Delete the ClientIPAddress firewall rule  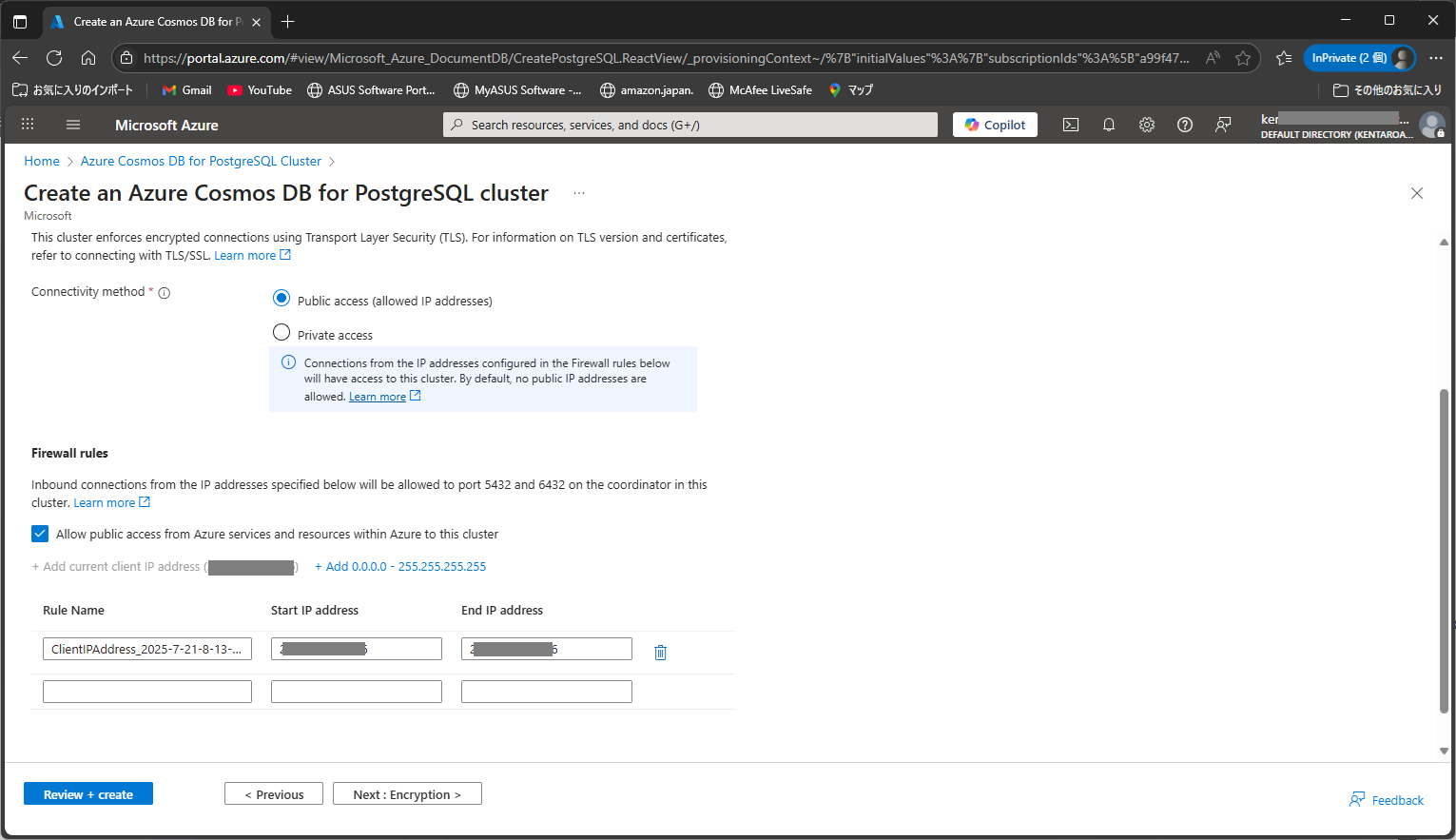660,653
